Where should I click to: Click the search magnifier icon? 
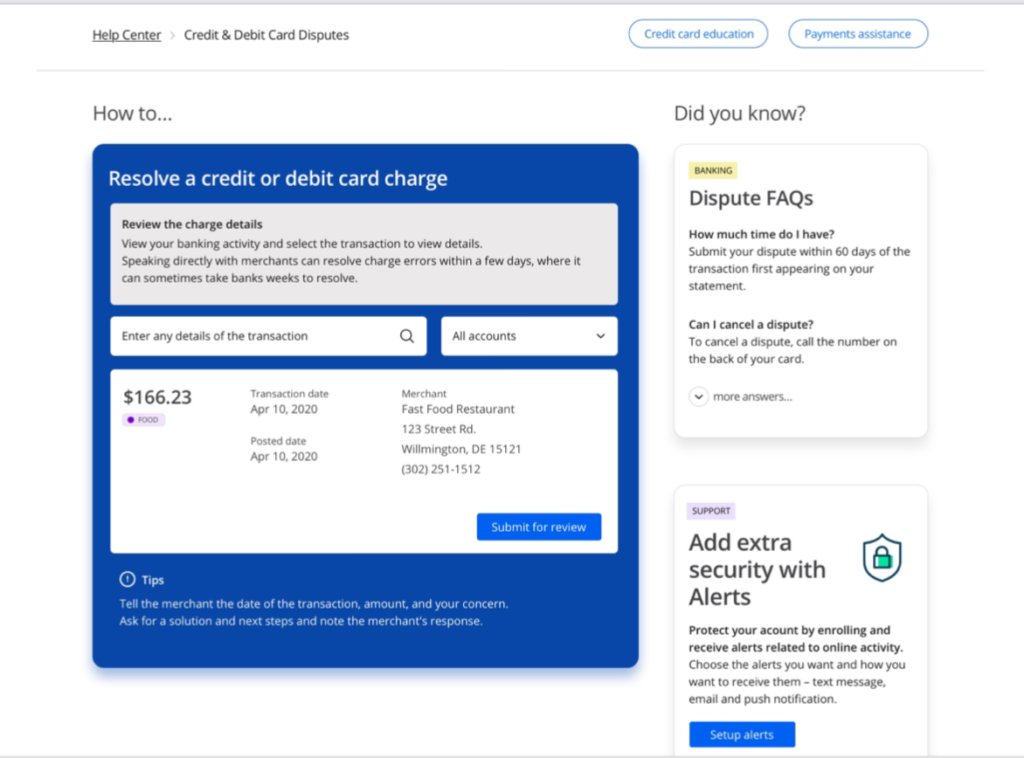(x=407, y=336)
